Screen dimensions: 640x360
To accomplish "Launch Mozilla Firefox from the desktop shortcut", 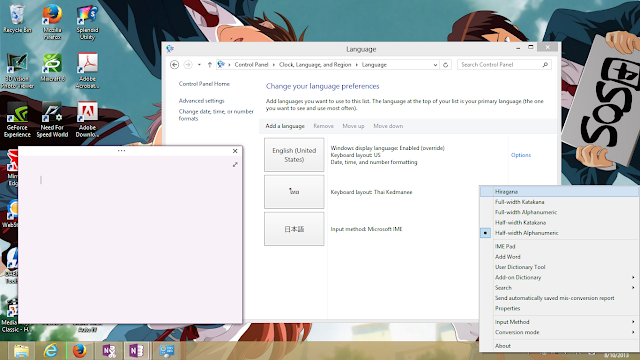I will click(x=52, y=22).
